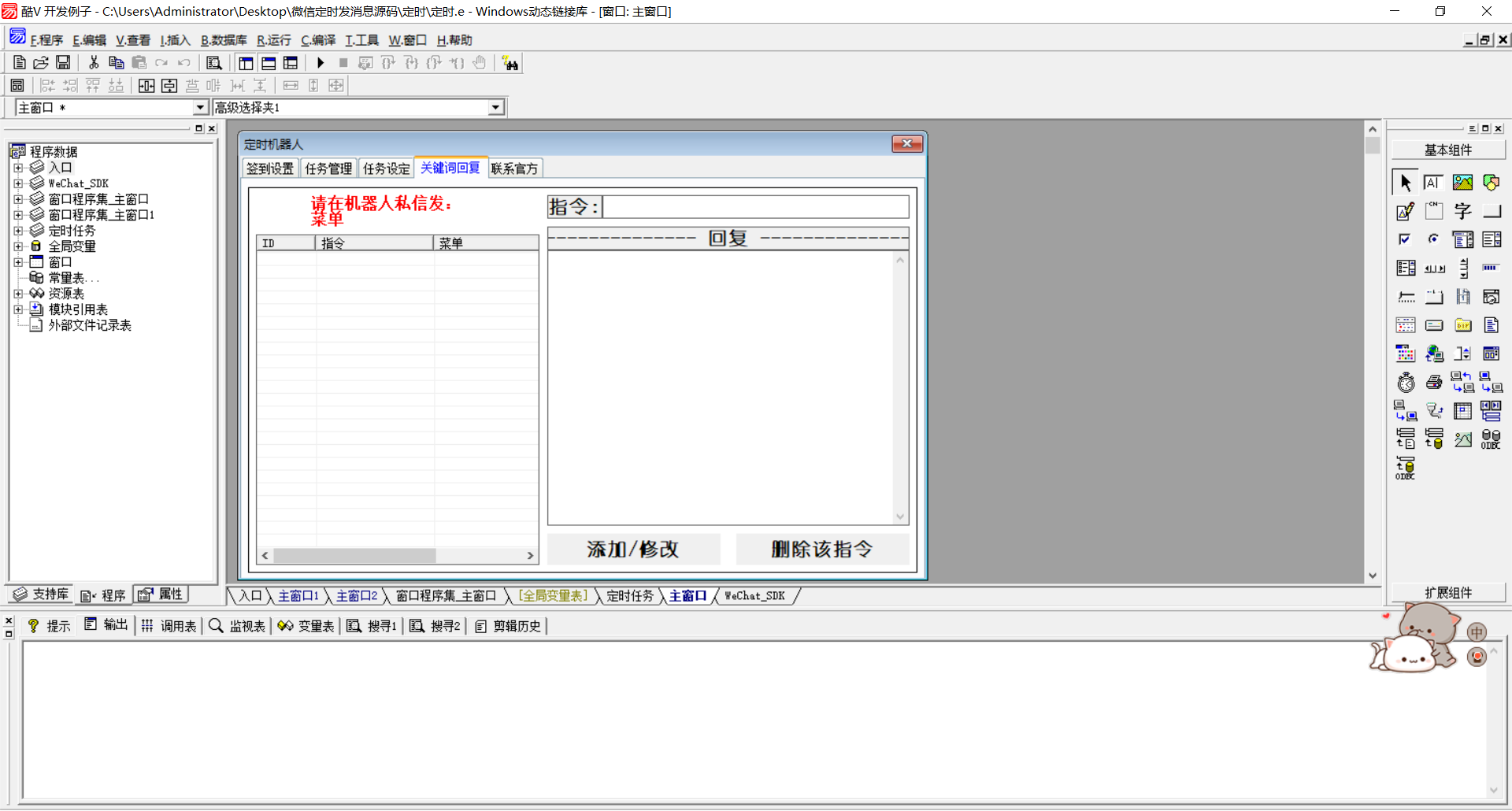Click the Run (play) toolbar button
The width and height of the screenshot is (1512, 811).
(321, 63)
